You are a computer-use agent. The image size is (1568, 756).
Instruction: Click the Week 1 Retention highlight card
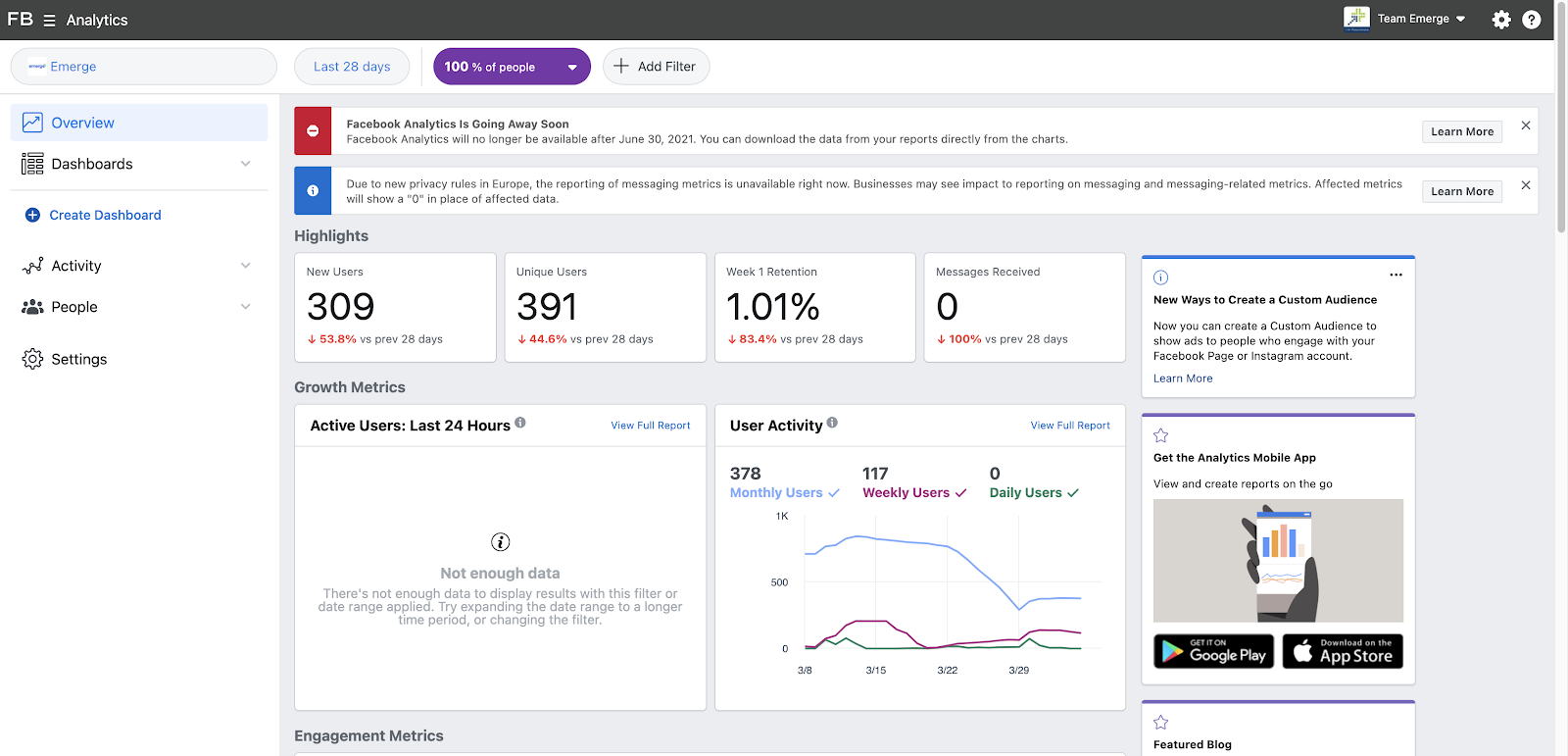[815, 308]
